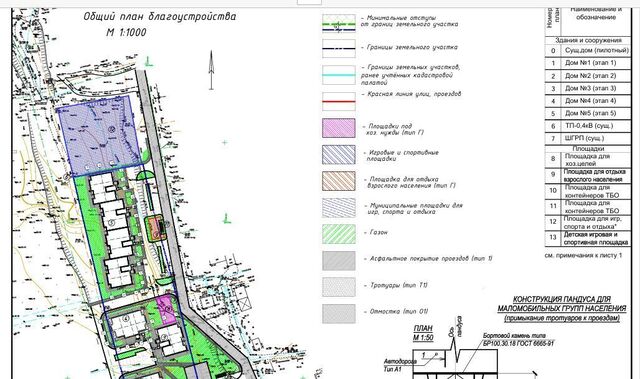Click the 'Площадка для контейнеров ТБО' row 10
The image size is (640, 379).
[588, 191]
